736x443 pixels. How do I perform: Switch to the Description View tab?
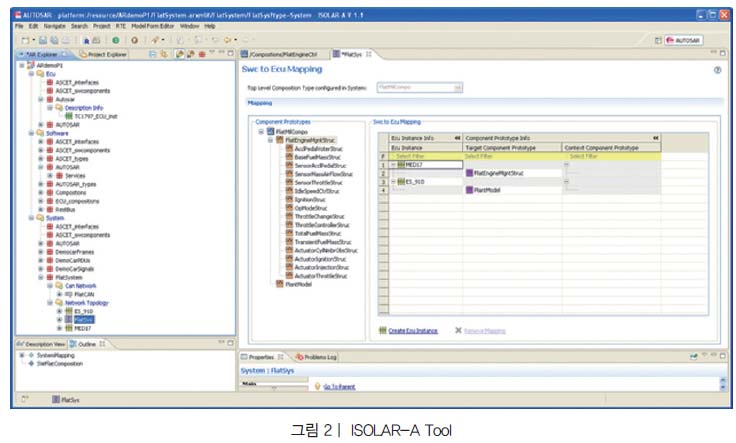tap(41, 344)
